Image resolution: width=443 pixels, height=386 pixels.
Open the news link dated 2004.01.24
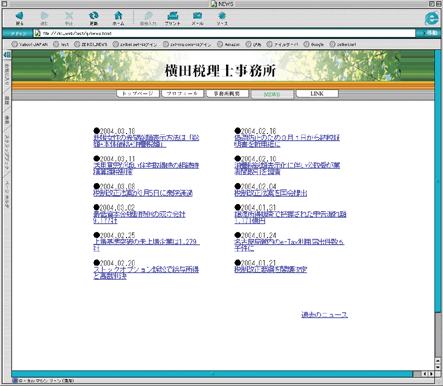[289, 245]
